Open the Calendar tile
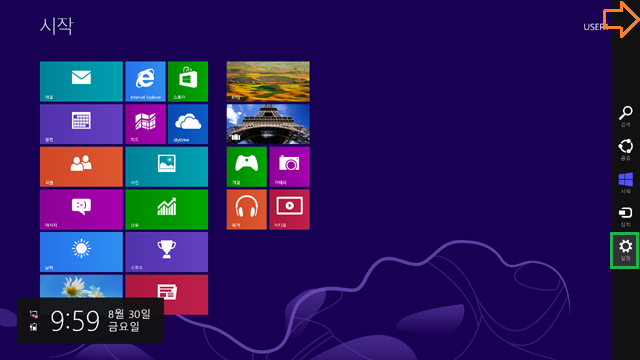This screenshot has height=360, width=640. 81,124
